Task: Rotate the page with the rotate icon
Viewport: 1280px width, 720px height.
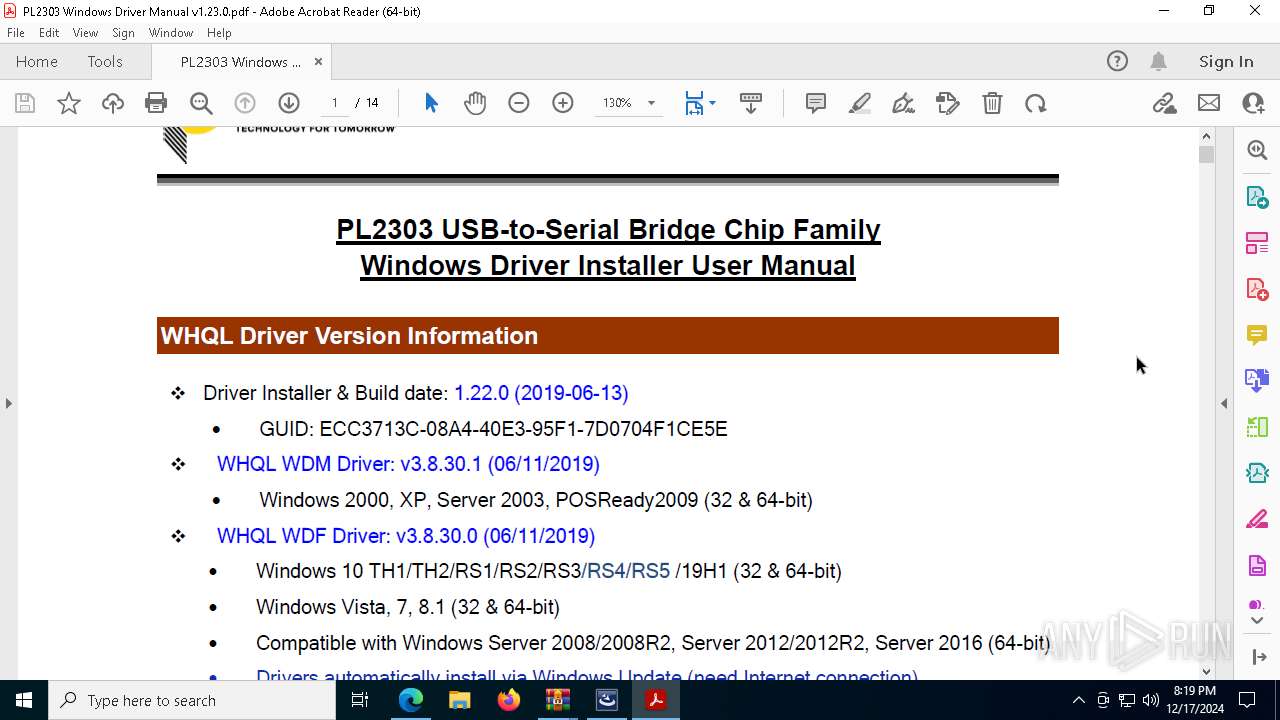Action: pyautogui.click(x=1036, y=103)
